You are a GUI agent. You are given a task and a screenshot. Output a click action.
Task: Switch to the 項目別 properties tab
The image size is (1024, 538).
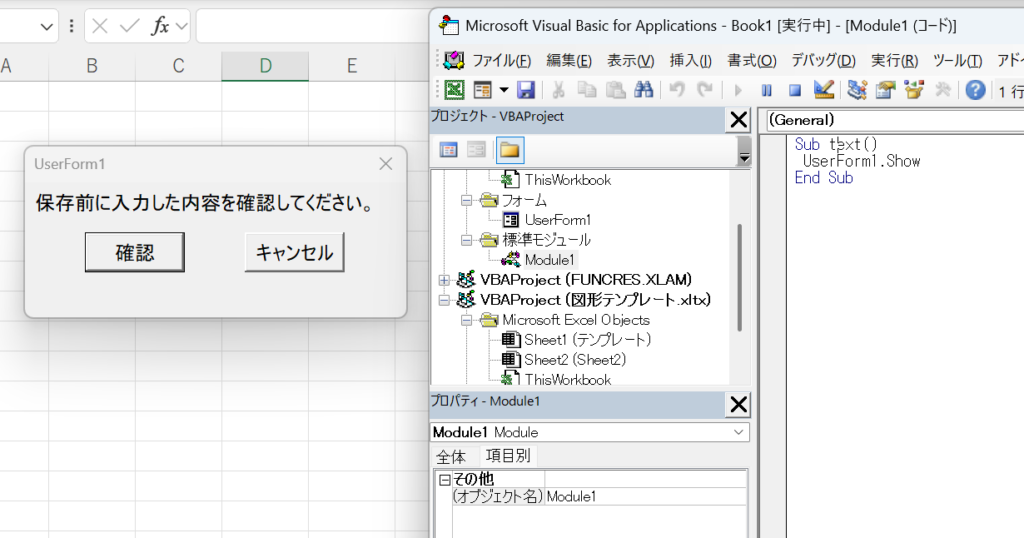[x=507, y=456]
